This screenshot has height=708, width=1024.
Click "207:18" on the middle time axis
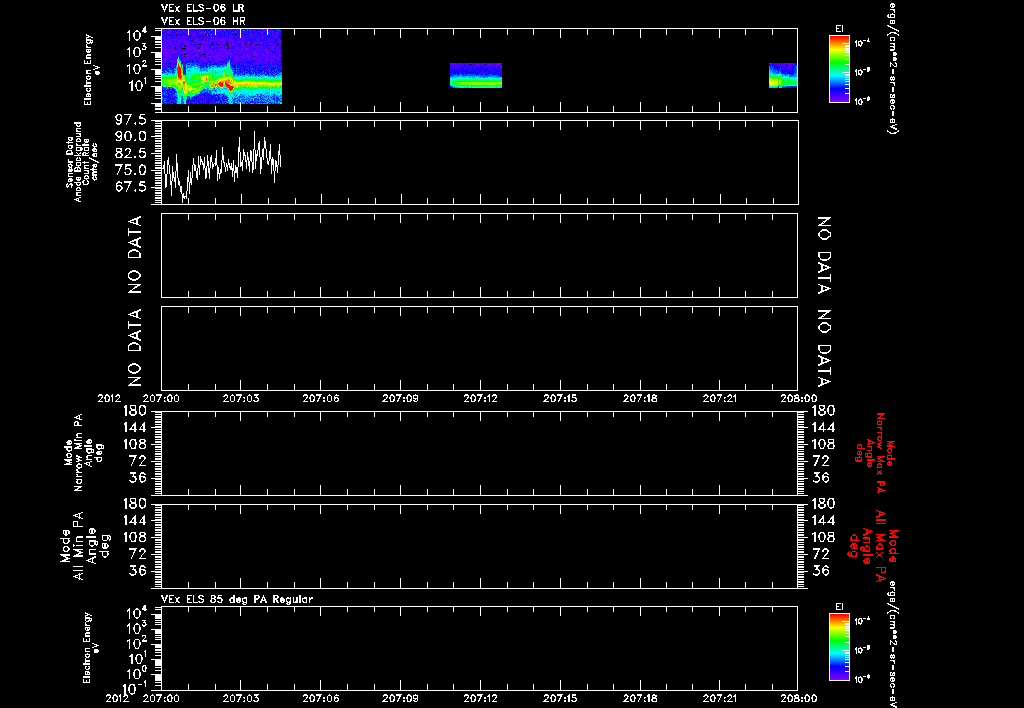(640, 398)
